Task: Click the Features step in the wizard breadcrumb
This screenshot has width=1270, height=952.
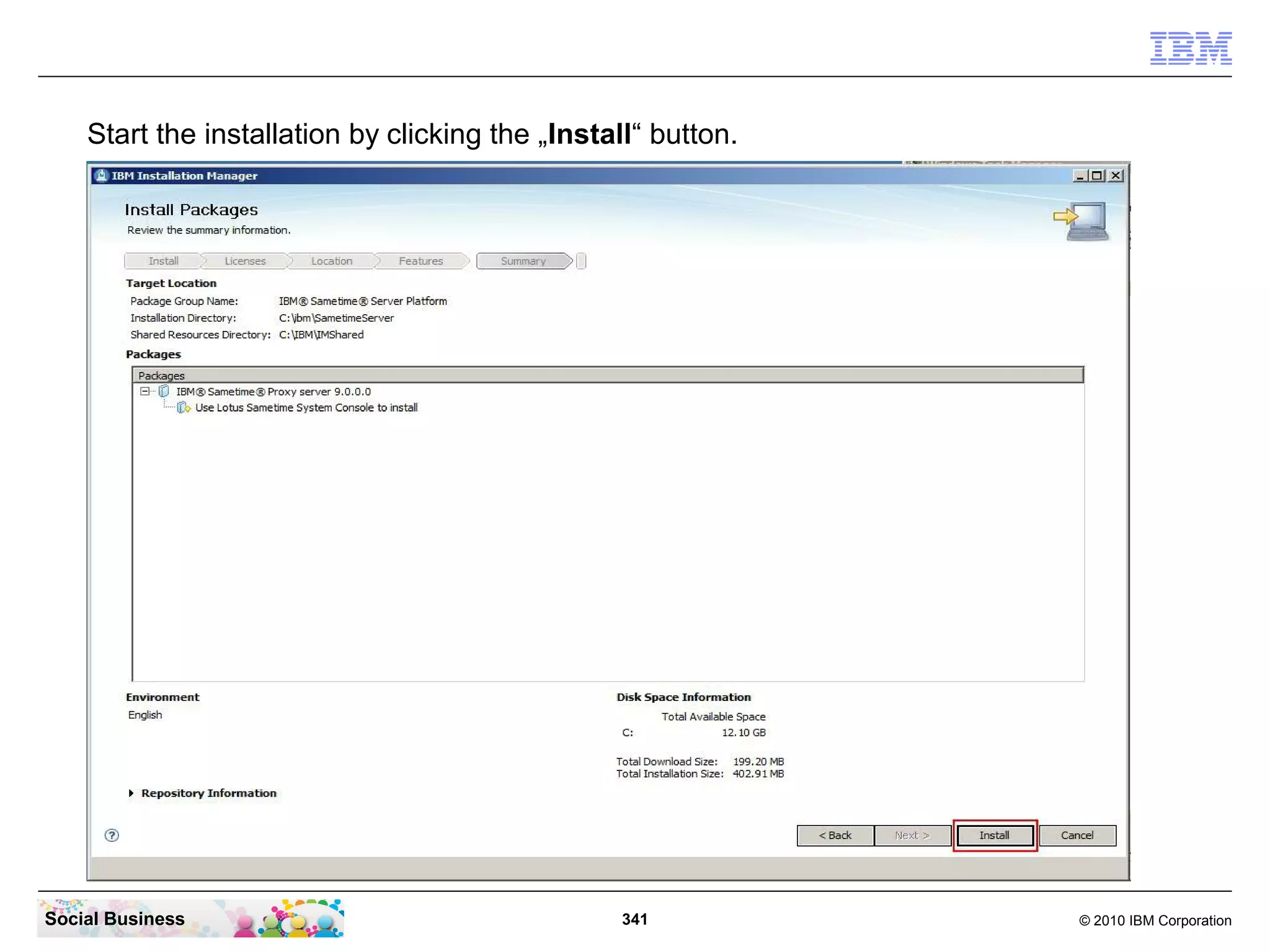Action: pyautogui.click(x=420, y=261)
